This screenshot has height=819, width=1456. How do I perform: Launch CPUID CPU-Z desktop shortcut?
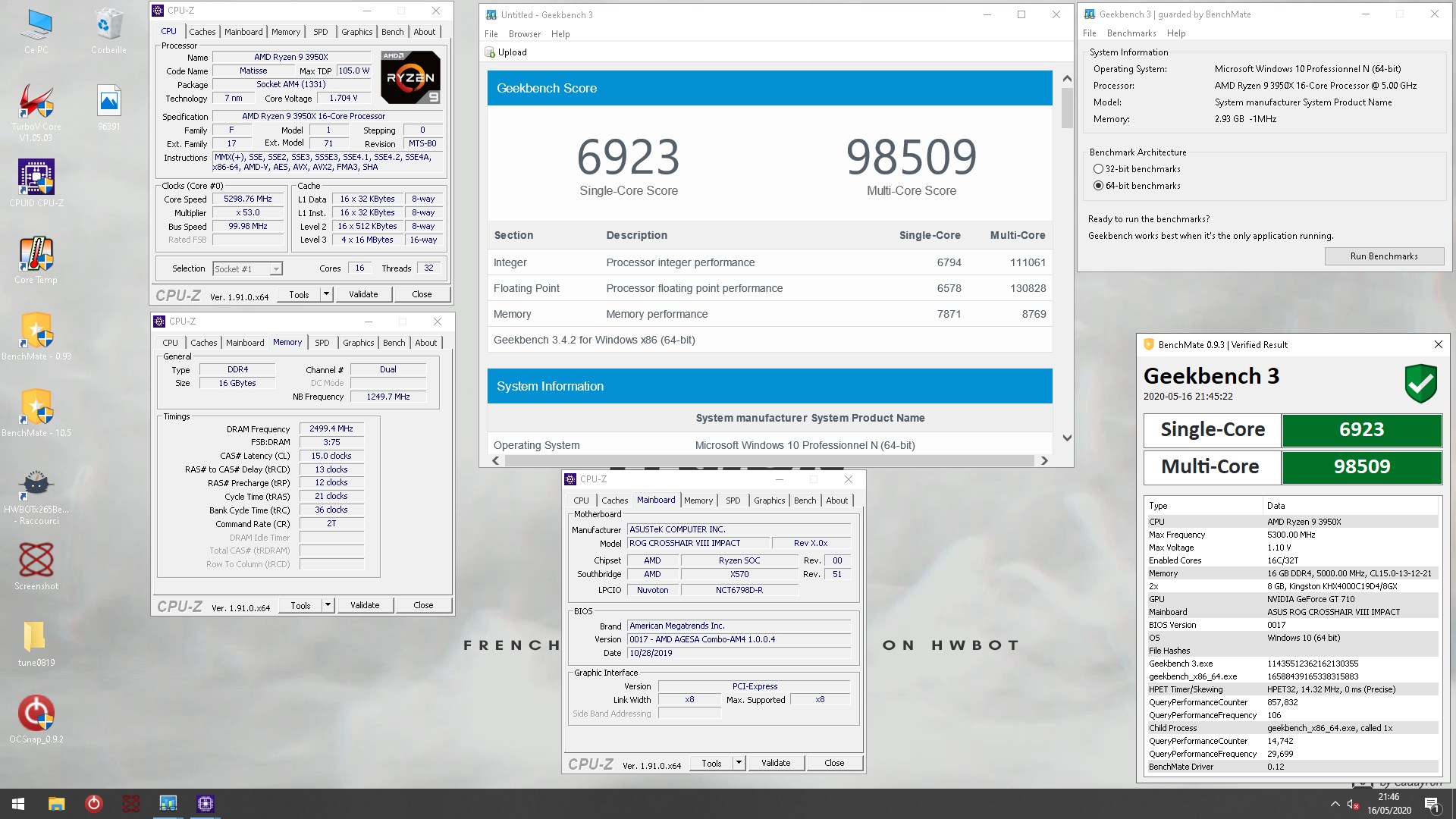36,184
